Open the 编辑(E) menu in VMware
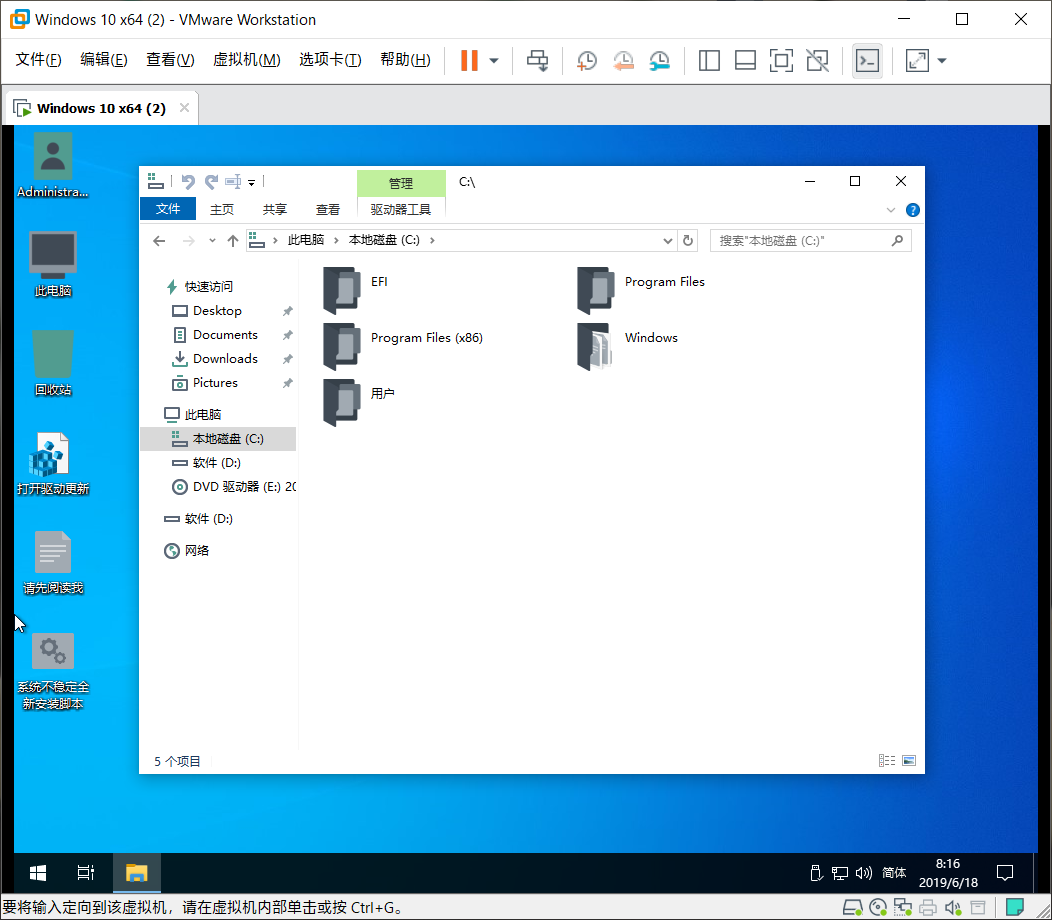 (103, 60)
